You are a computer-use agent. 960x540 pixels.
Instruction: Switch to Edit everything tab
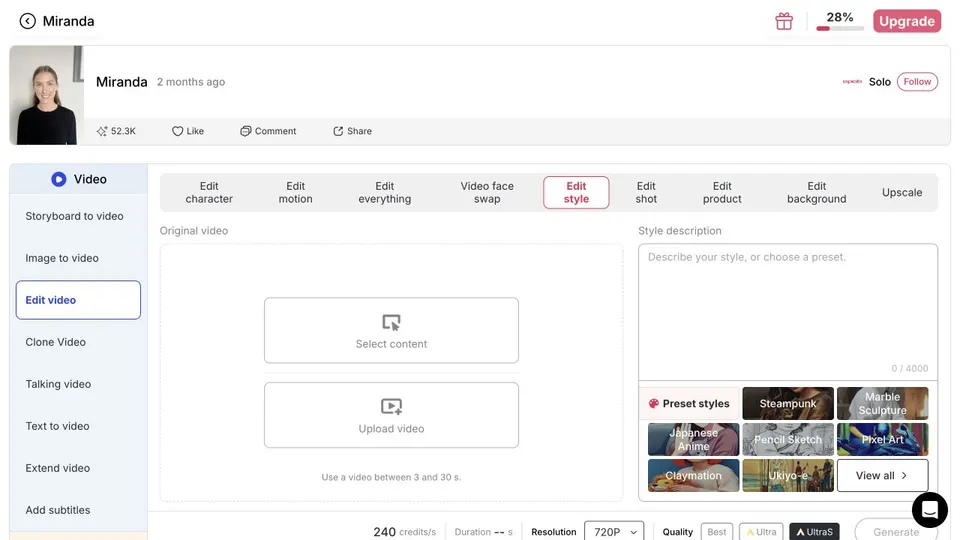click(384, 192)
